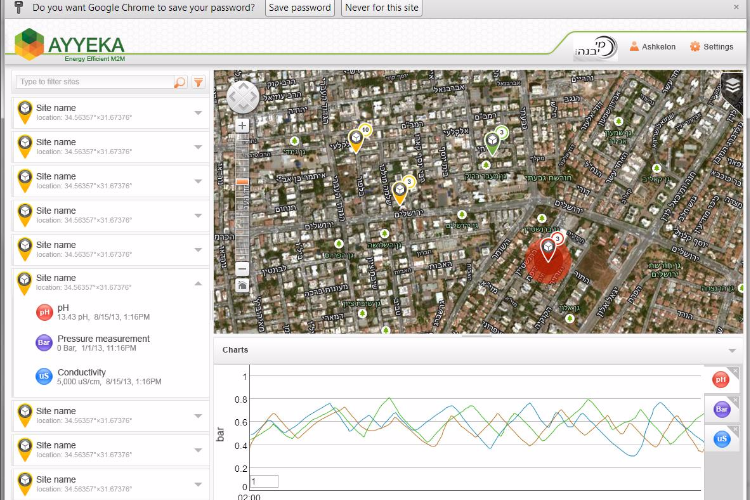Toggle the pH series in charts panel
This screenshot has height=500, width=750.
[x=720, y=380]
